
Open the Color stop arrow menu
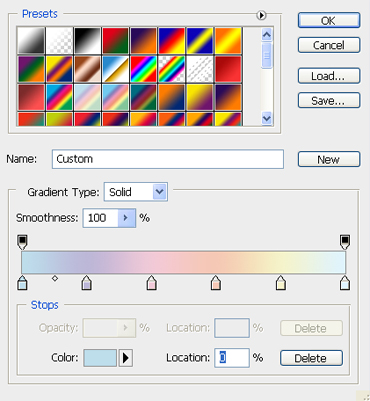(x=126, y=358)
